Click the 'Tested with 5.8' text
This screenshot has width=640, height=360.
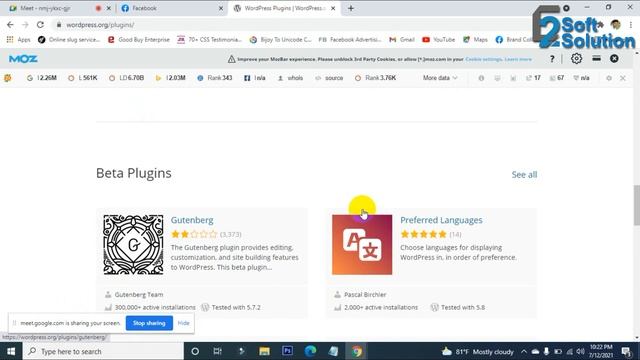pyautogui.click(x=463, y=307)
